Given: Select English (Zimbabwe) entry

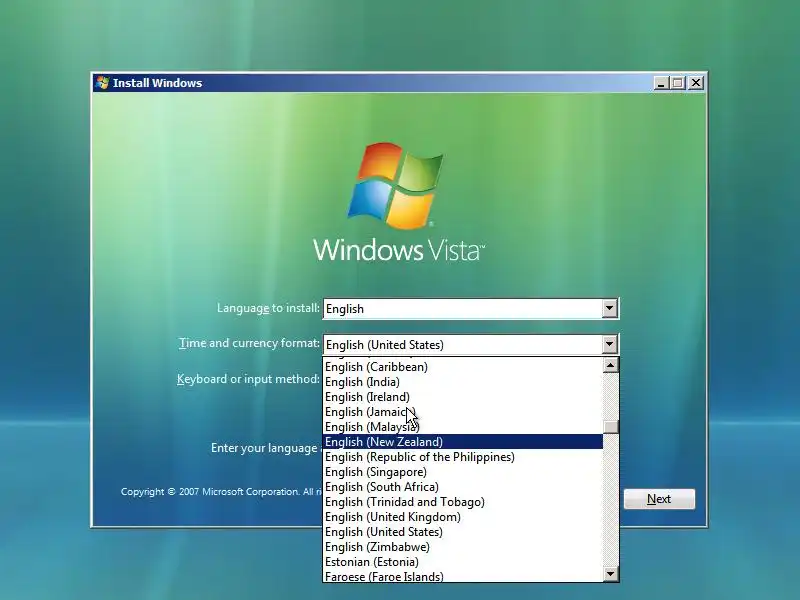Looking at the screenshot, I should pyautogui.click(x=463, y=547).
